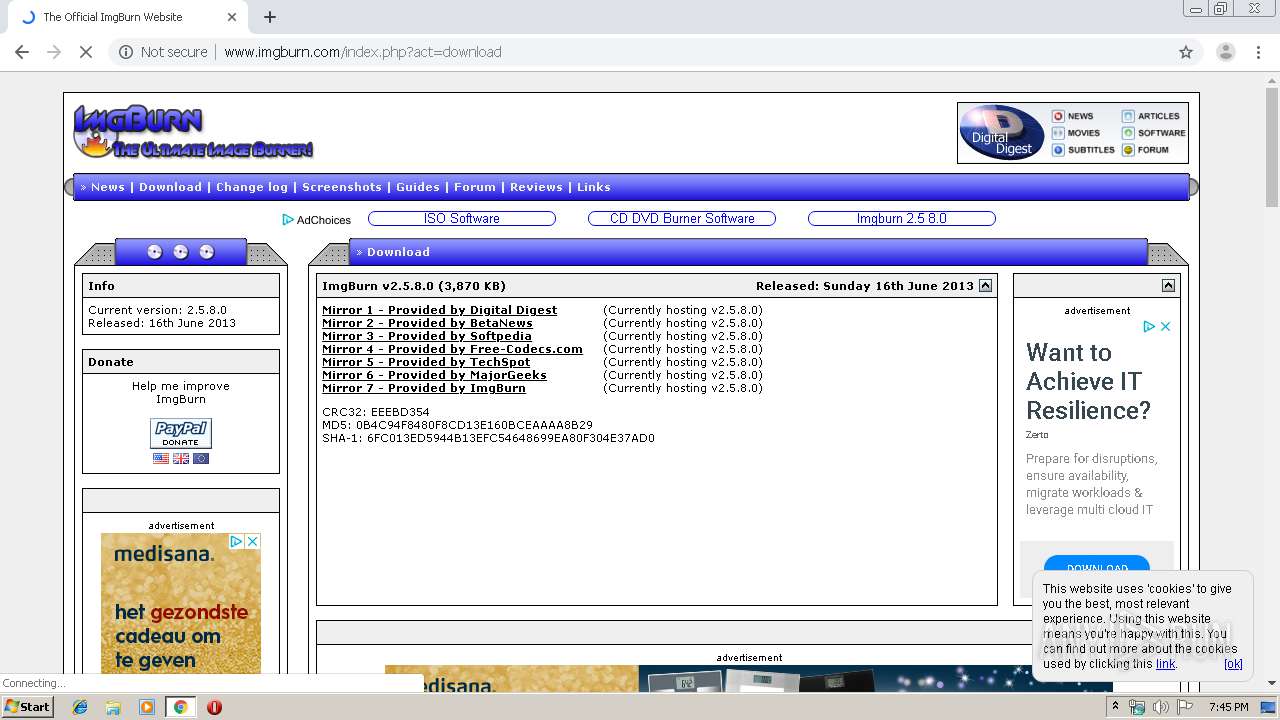Download from Mirror 6 MajorGeeks
The image size is (1280, 720).
click(x=435, y=375)
